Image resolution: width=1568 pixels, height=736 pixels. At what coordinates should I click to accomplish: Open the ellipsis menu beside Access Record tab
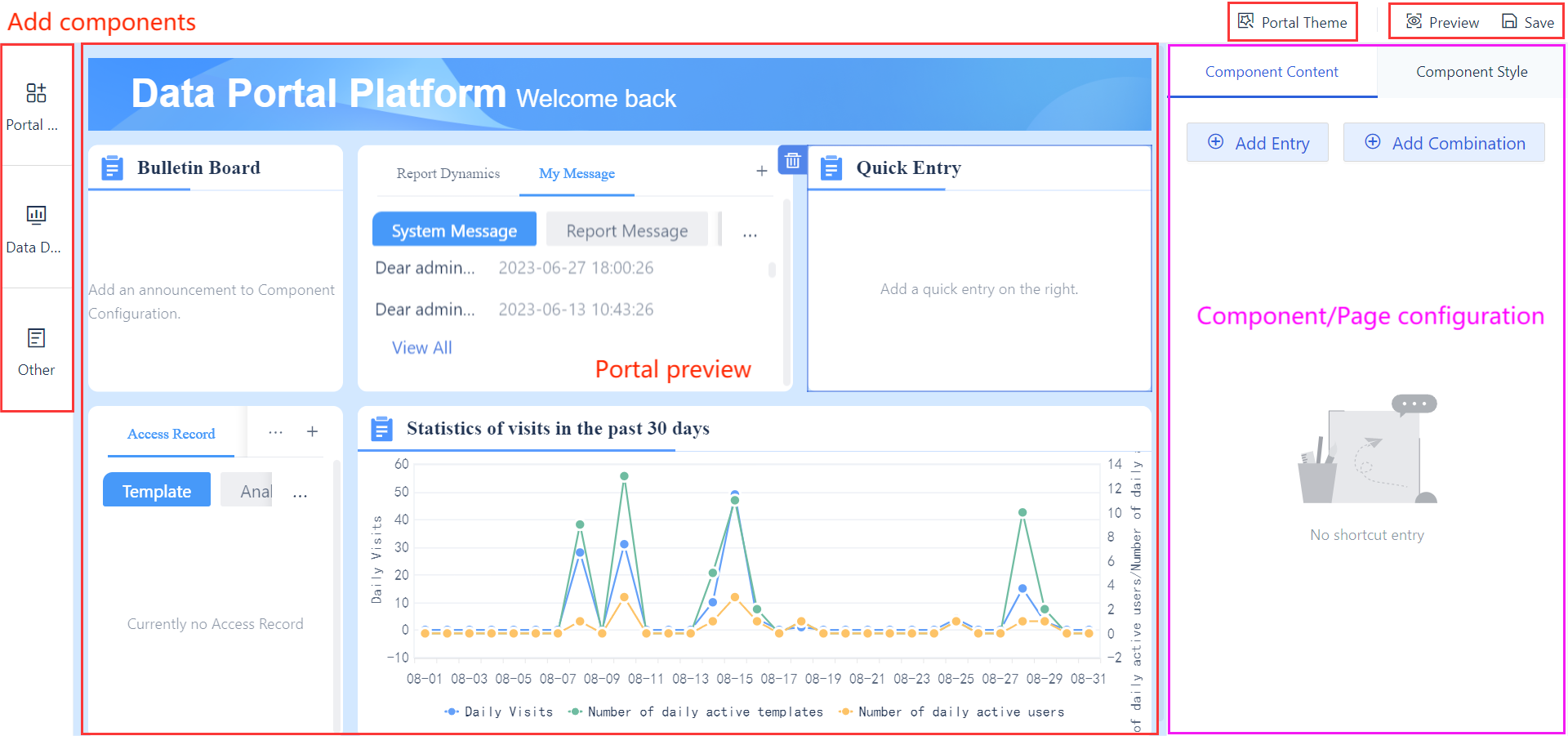[276, 432]
